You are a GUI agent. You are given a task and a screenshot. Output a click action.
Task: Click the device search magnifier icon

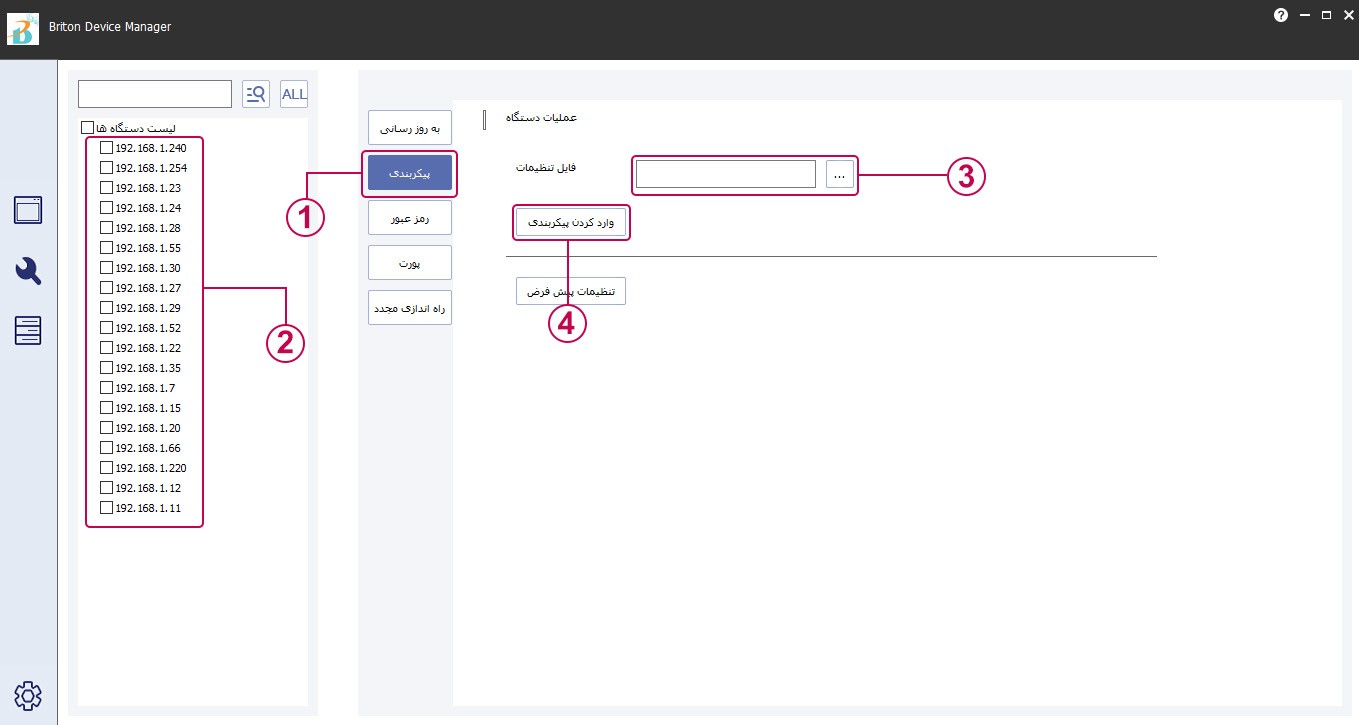tap(256, 94)
